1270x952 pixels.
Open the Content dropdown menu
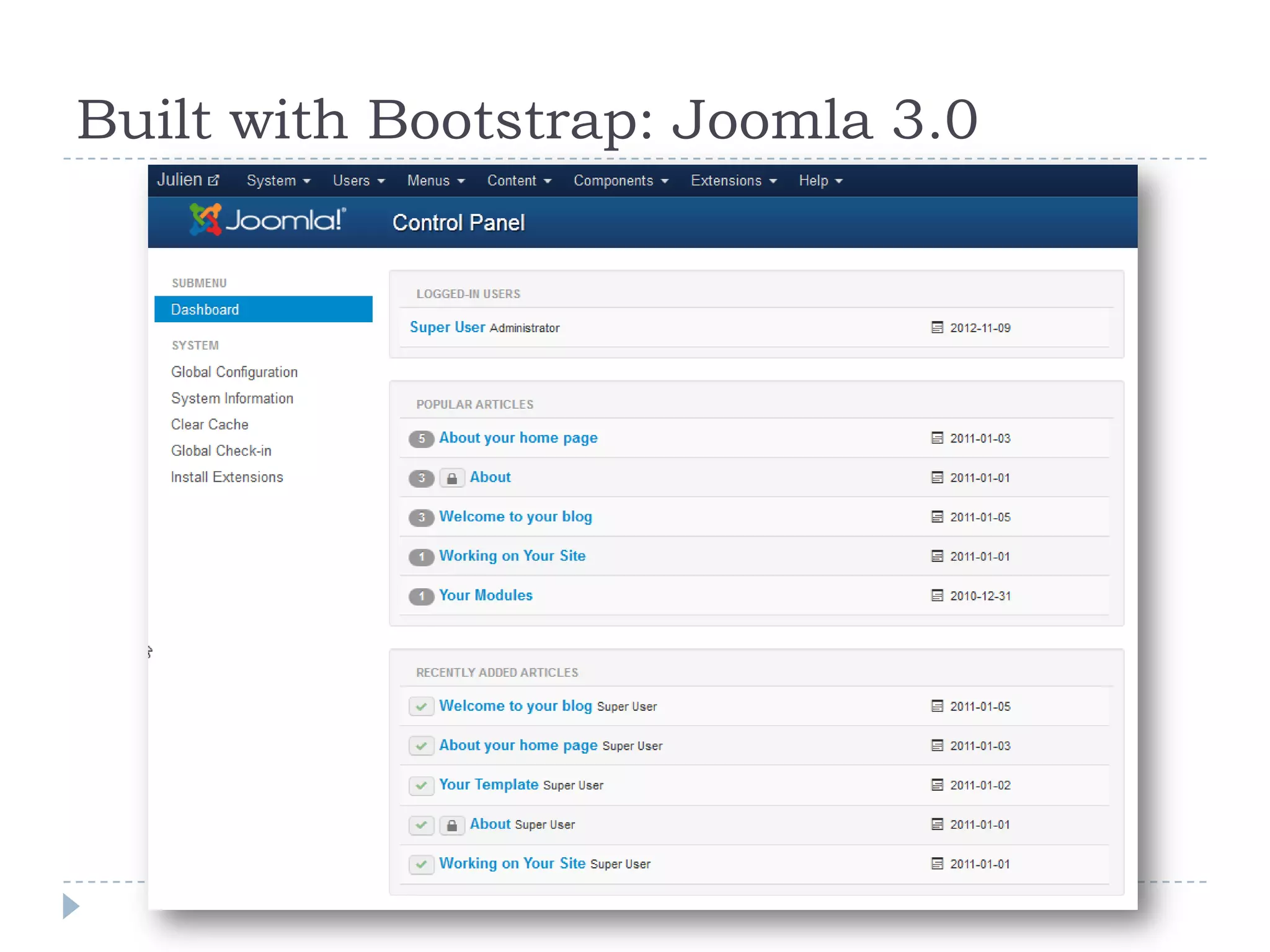(519, 180)
